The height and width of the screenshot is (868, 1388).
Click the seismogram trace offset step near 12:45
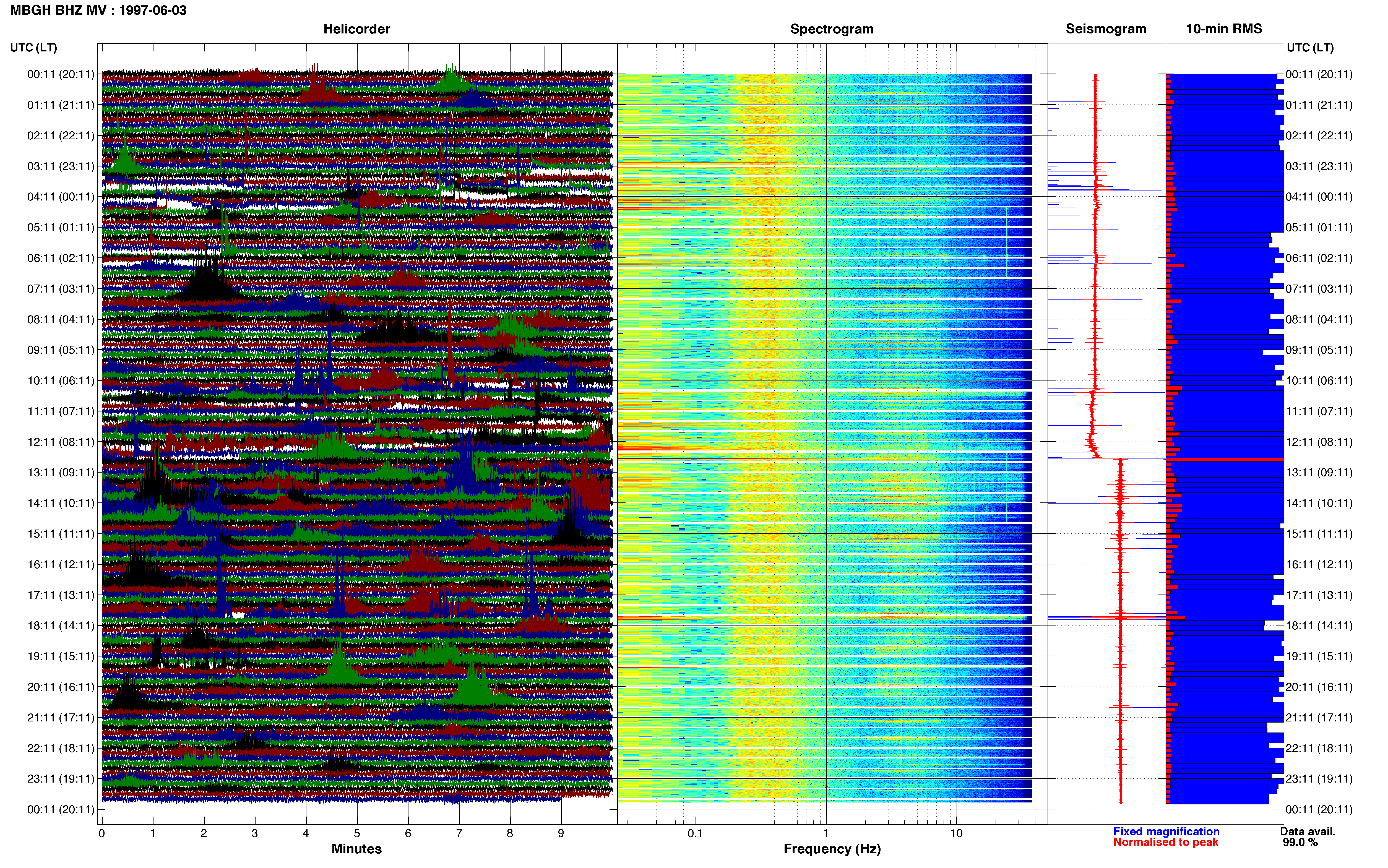point(1108,458)
